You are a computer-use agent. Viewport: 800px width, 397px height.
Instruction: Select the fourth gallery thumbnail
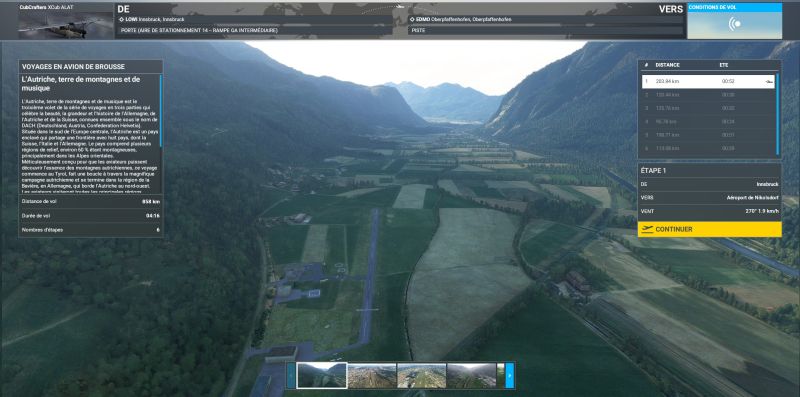click(x=471, y=376)
